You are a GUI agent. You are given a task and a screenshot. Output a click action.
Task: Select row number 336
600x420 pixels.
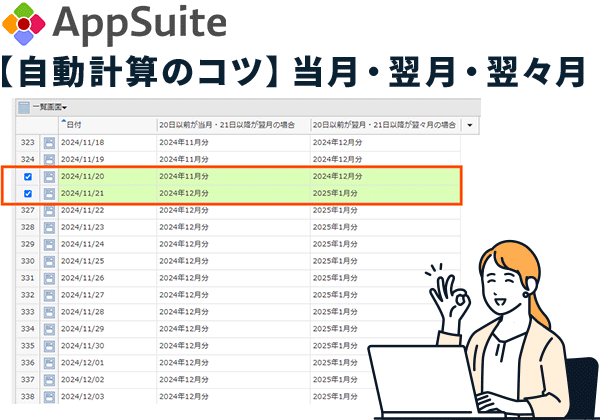coord(27,362)
